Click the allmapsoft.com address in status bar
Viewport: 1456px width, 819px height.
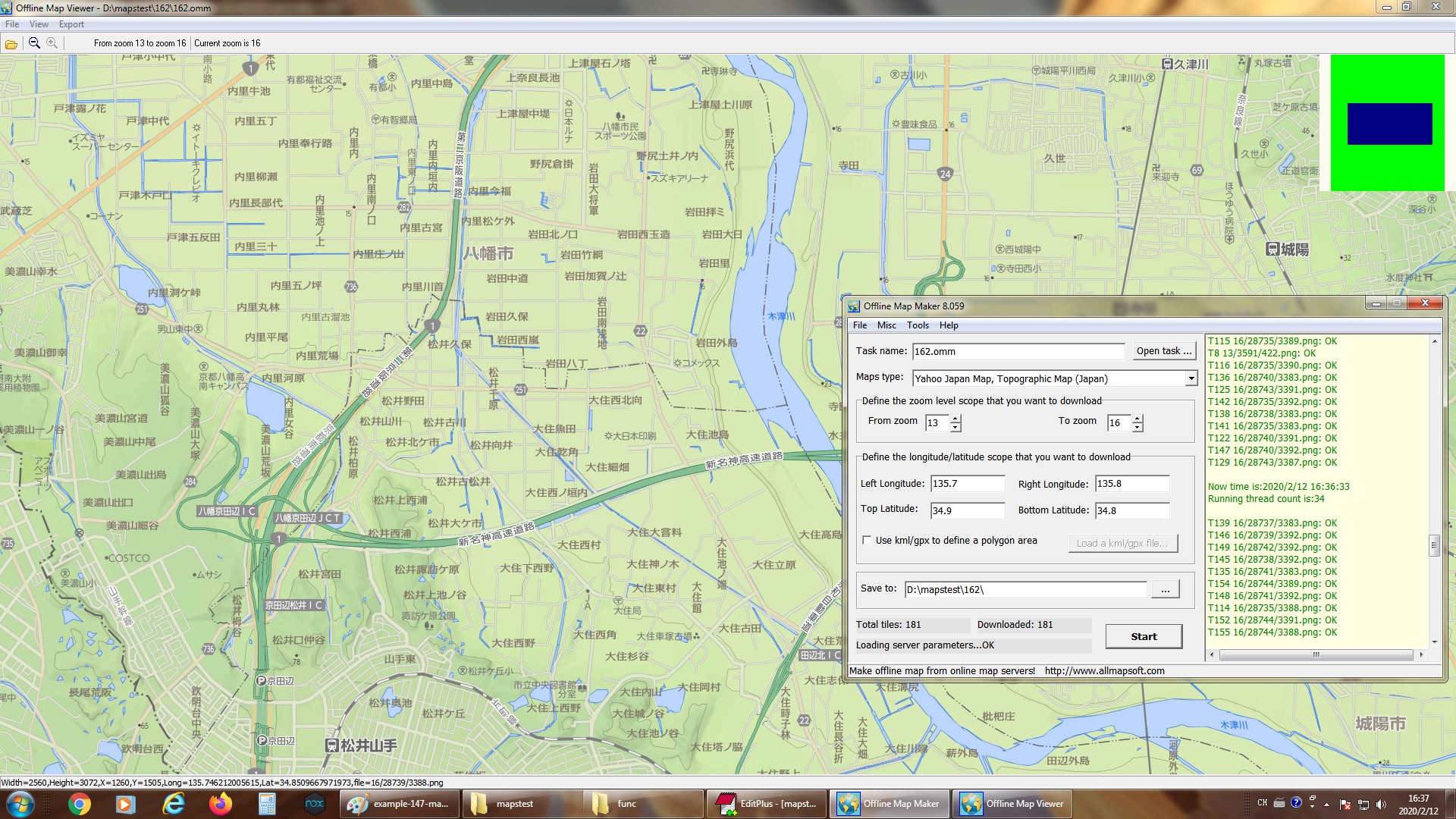1104,670
